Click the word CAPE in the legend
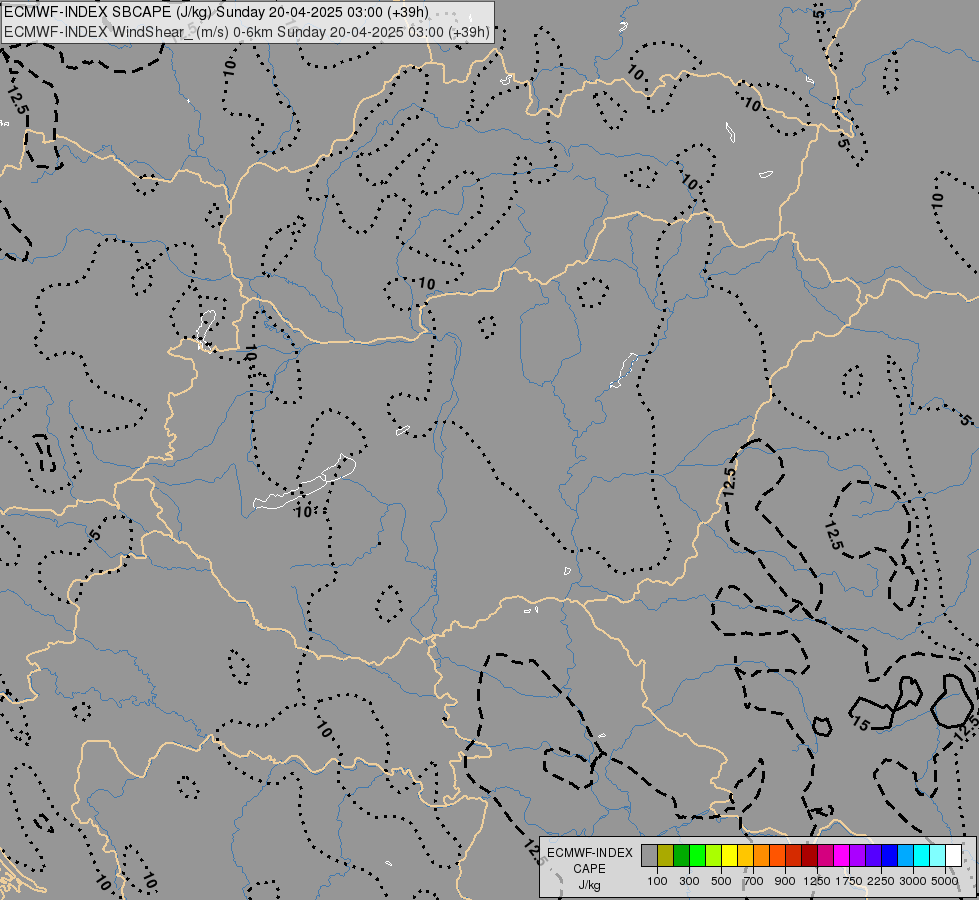 pyautogui.click(x=589, y=869)
